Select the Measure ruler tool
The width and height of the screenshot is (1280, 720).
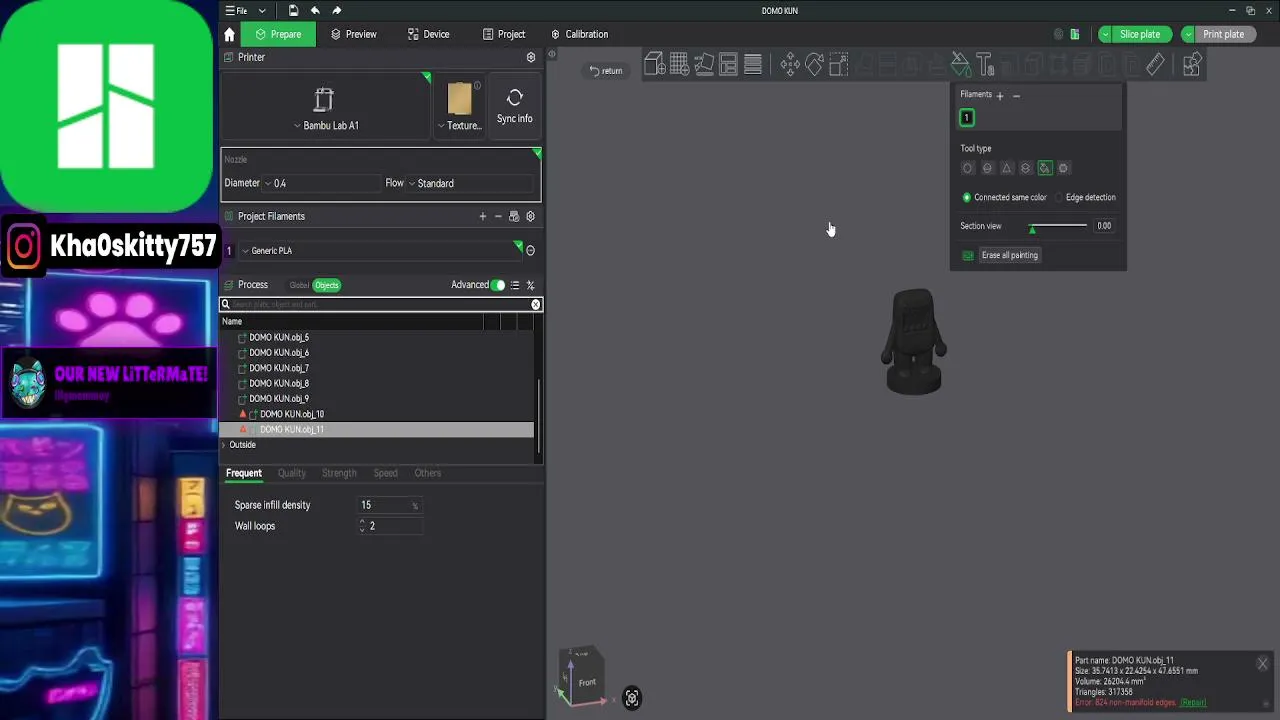1155,65
